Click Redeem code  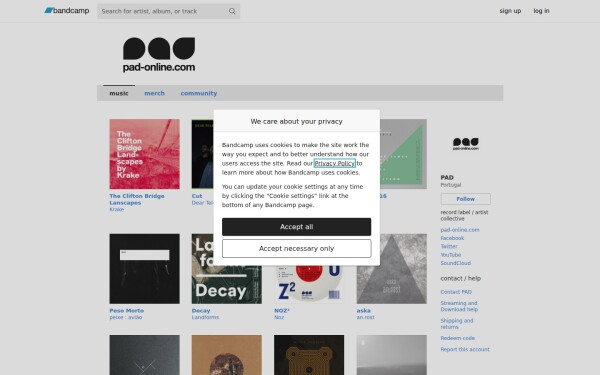click(457, 338)
